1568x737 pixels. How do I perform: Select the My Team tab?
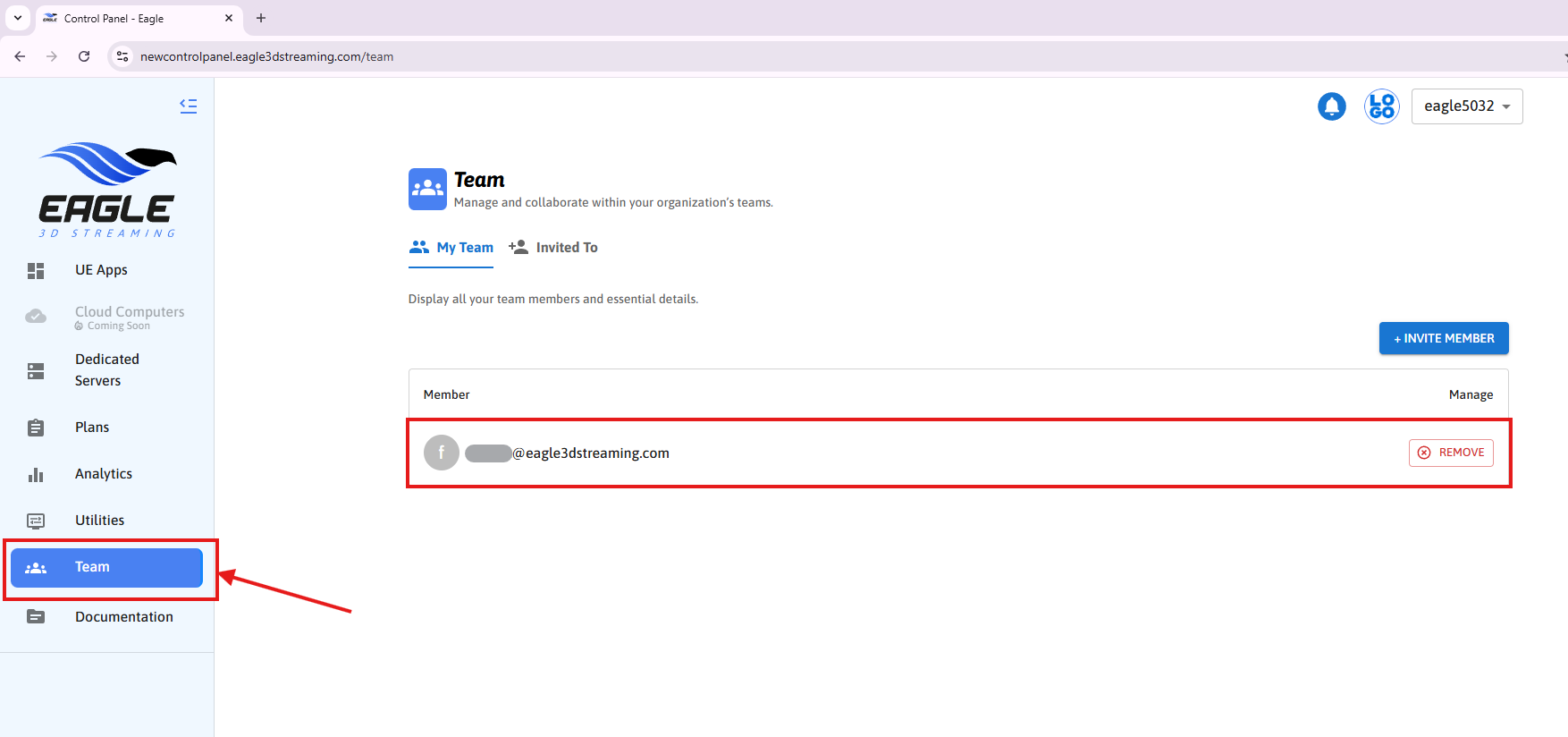click(x=451, y=248)
